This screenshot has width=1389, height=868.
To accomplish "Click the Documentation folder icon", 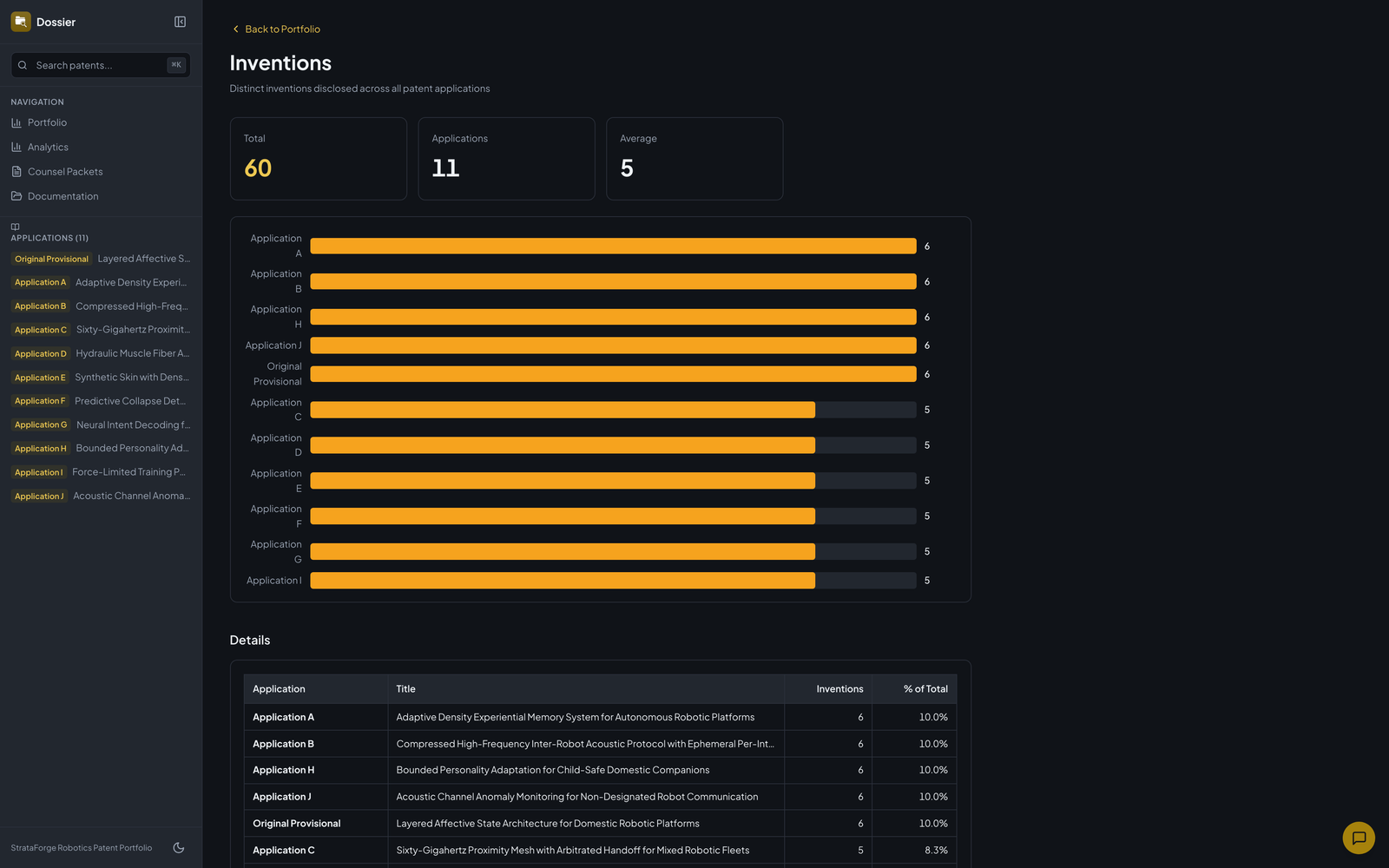I will point(16,196).
